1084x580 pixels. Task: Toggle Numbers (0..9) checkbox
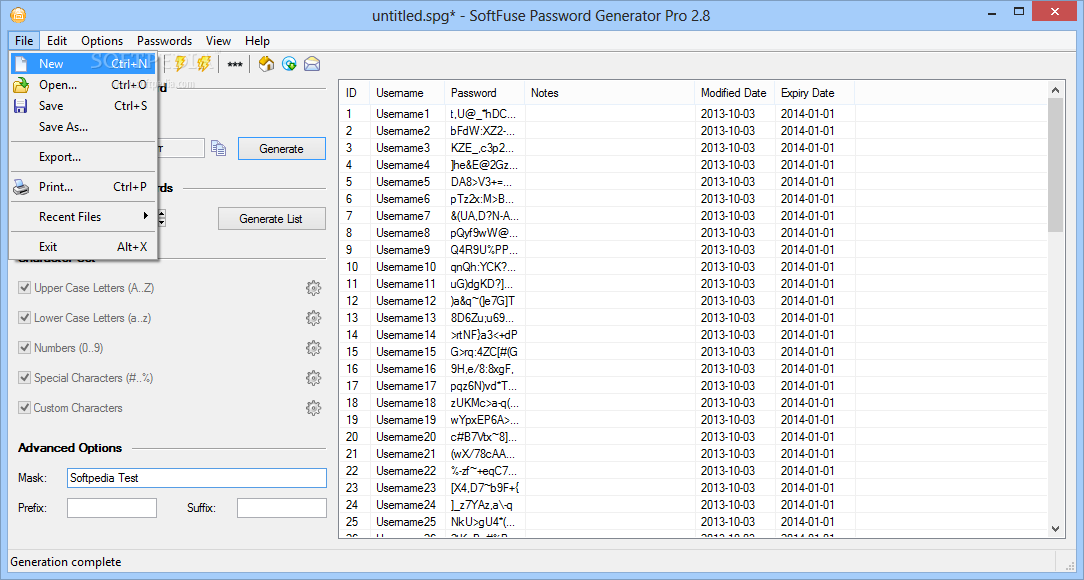click(x=24, y=348)
